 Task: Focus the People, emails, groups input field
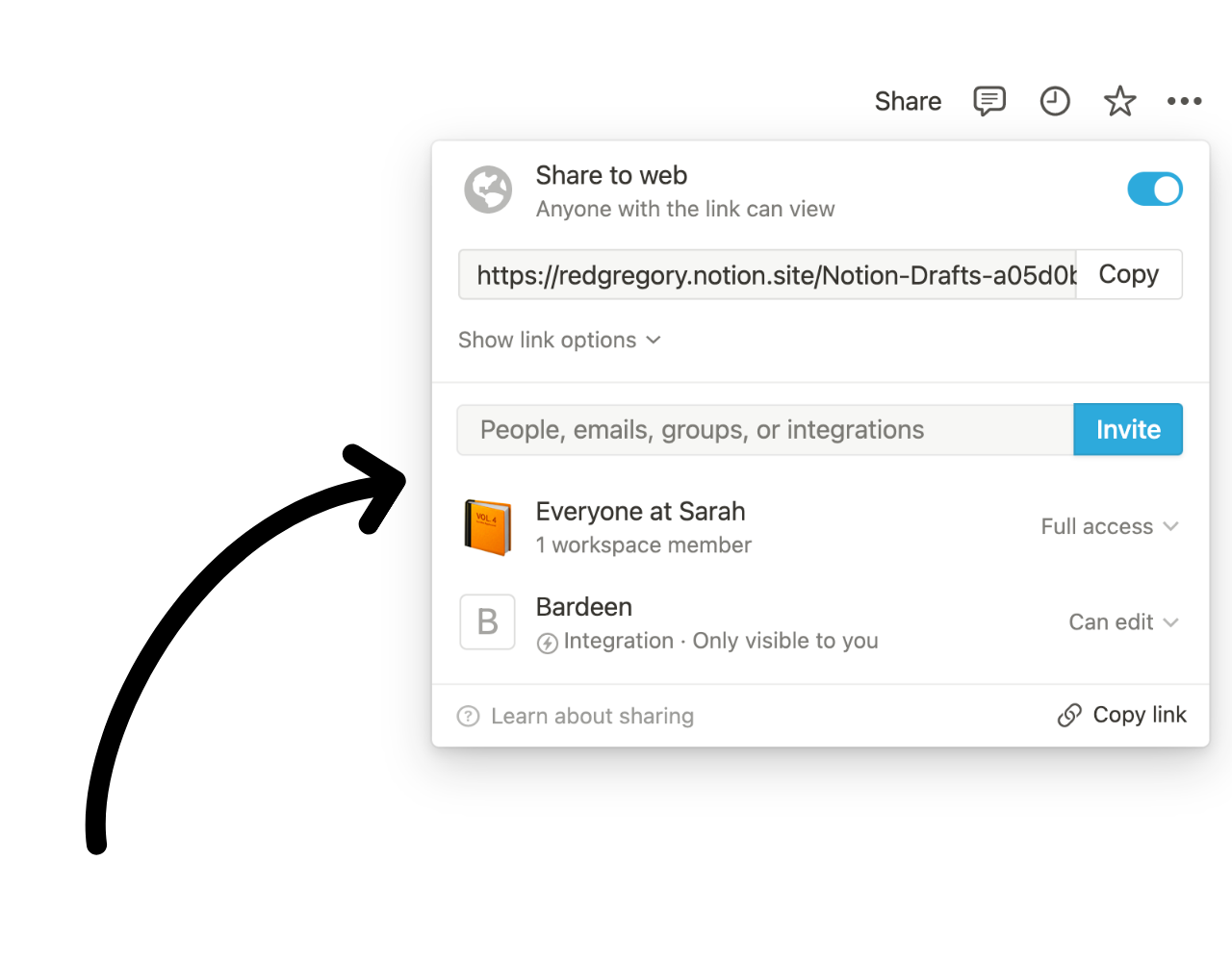(765, 429)
